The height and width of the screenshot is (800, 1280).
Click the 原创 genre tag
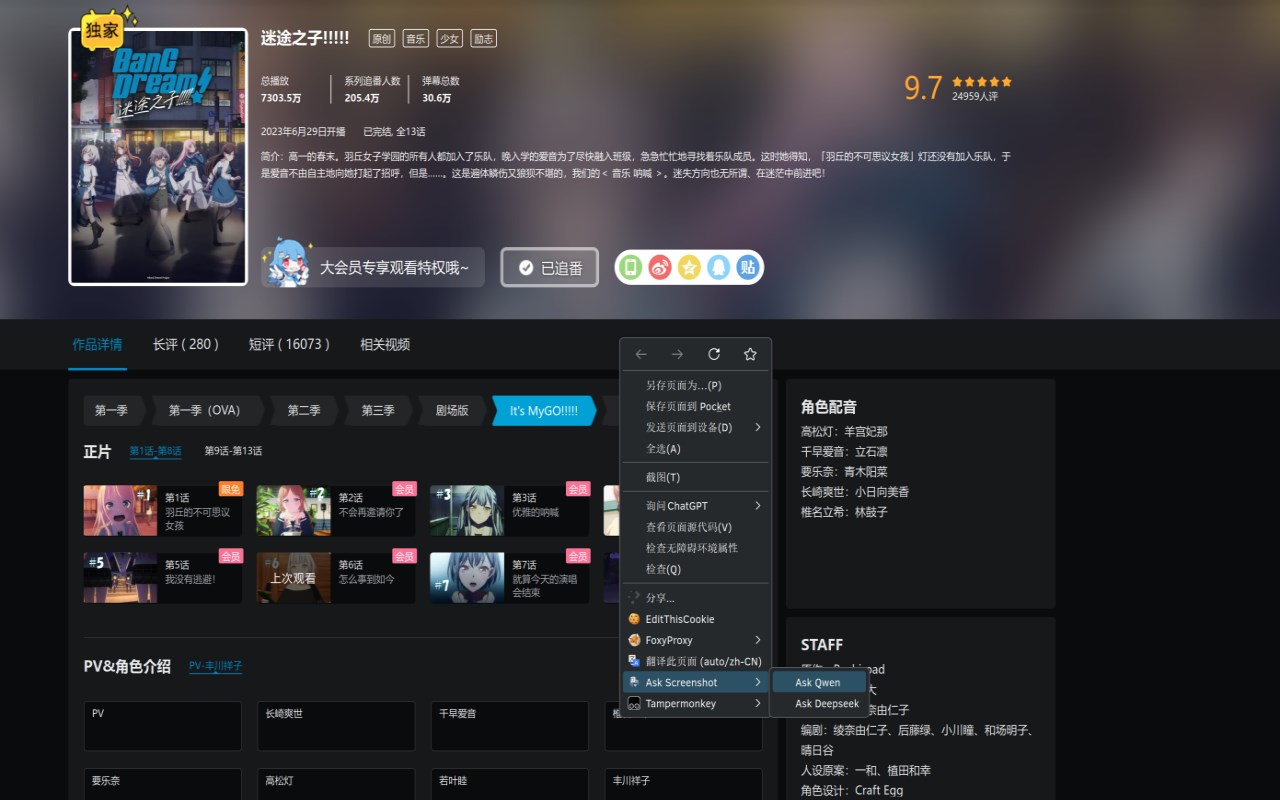tap(381, 38)
